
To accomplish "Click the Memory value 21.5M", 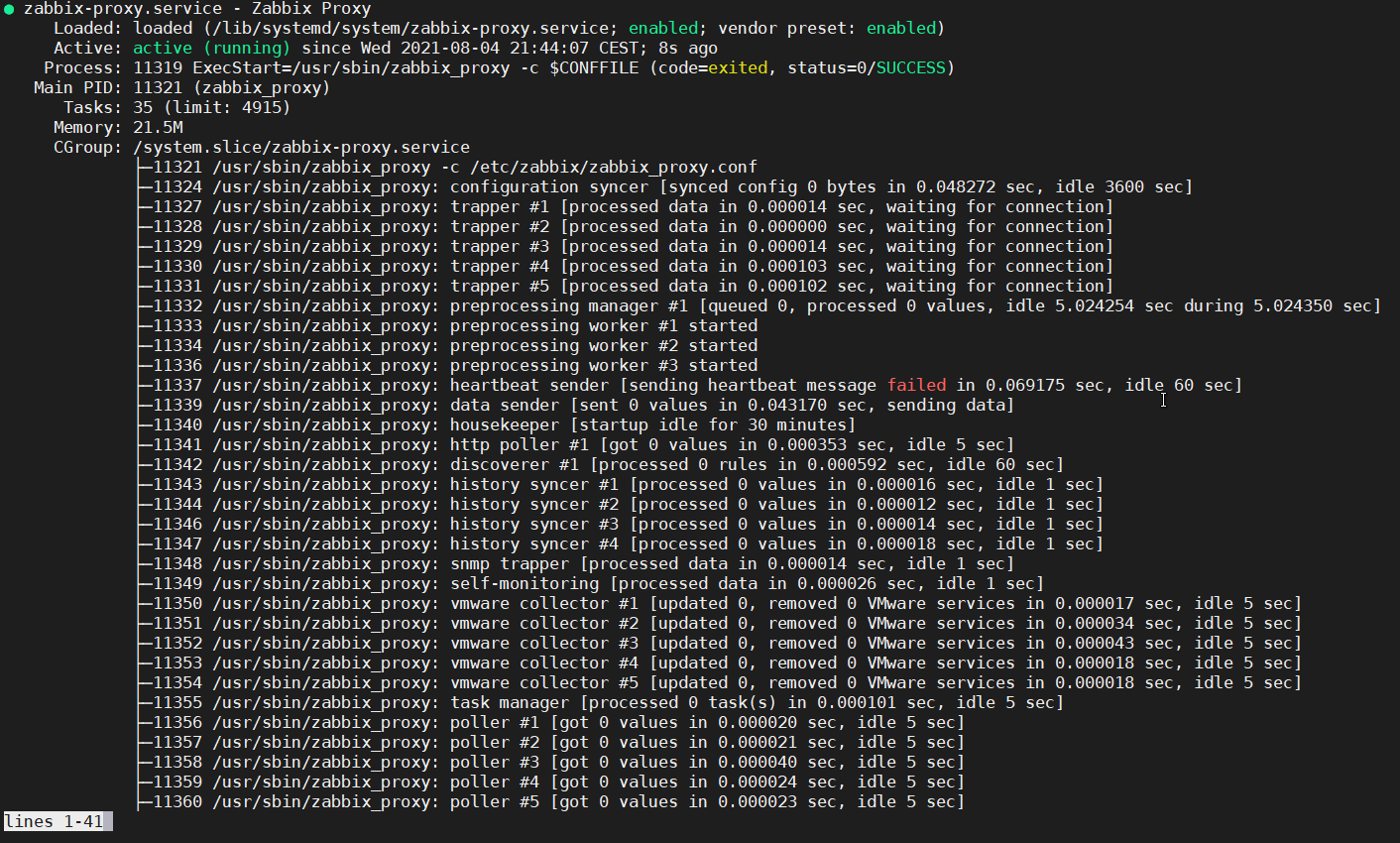I will click(x=158, y=128).
